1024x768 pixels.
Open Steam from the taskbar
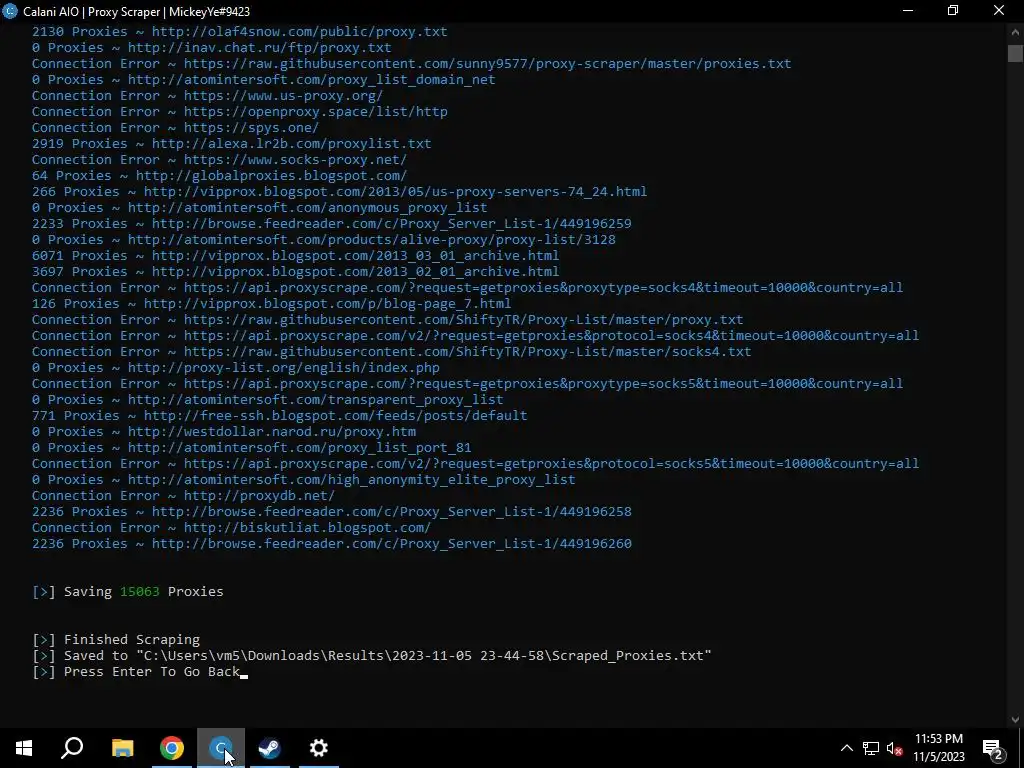[270, 748]
